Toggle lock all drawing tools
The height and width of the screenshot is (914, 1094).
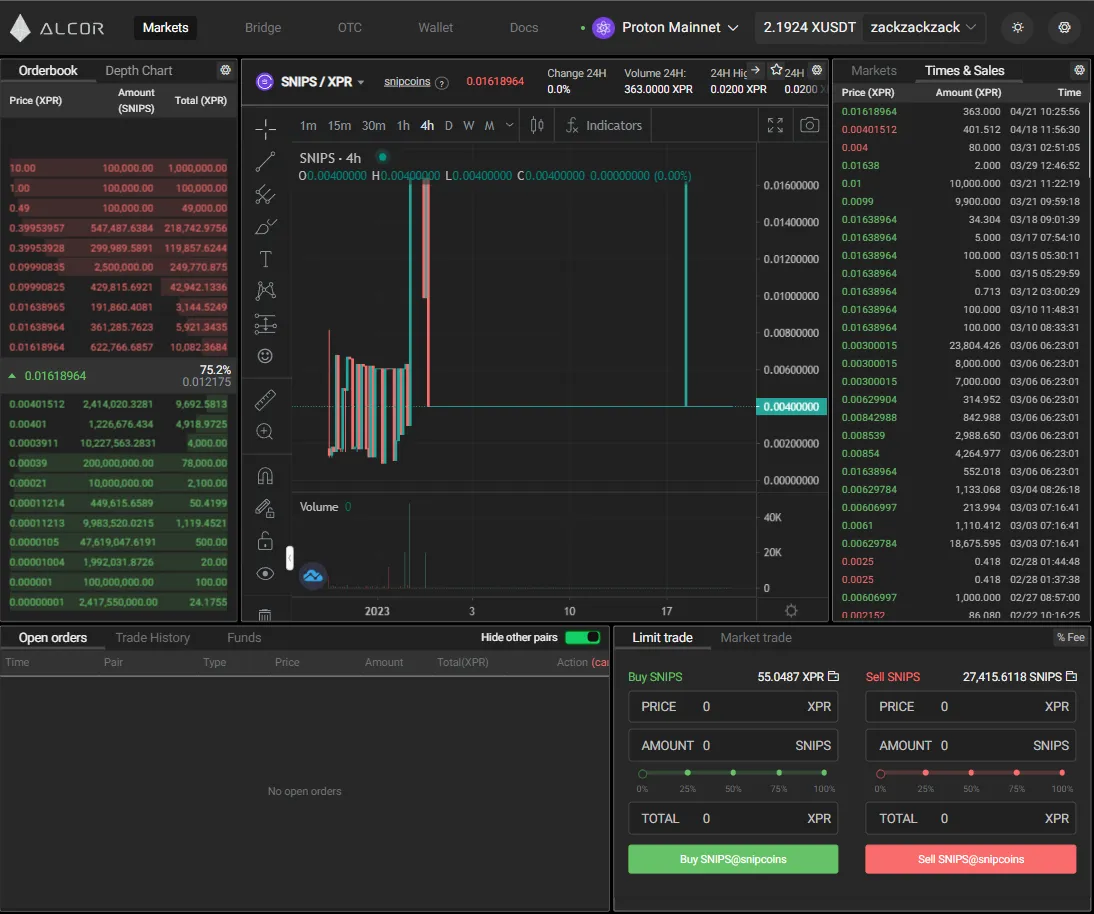[x=265, y=541]
